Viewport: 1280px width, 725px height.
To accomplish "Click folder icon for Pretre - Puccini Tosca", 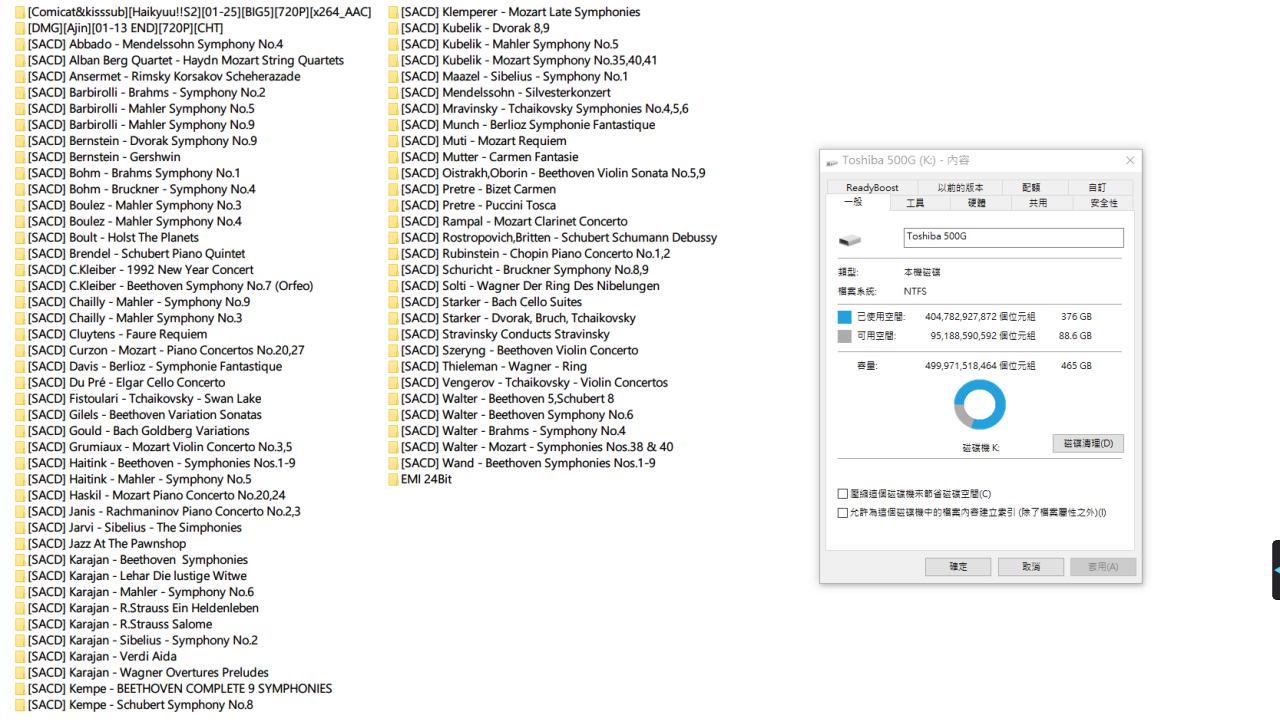I will point(393,206).
